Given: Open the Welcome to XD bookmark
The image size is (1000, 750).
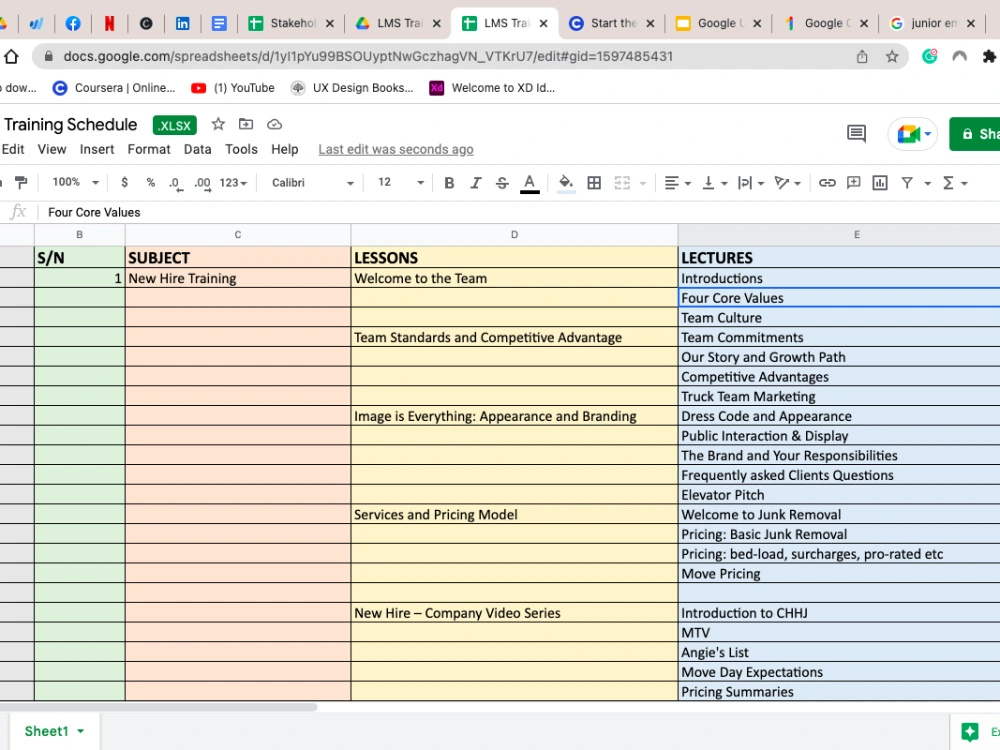Looking at the screenshot, I should [x=492, y=88].
